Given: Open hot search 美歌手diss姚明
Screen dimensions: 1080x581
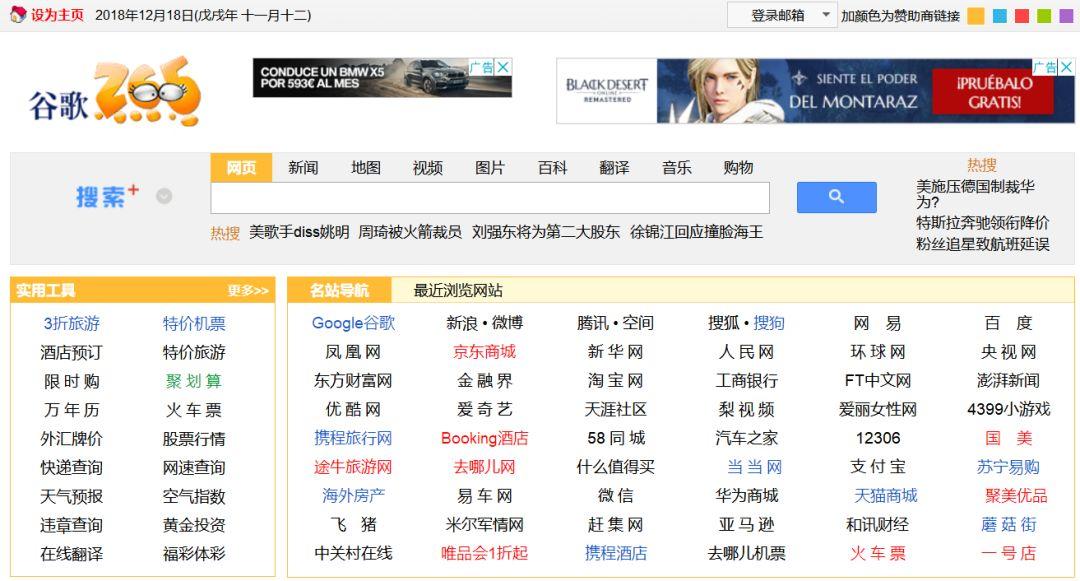Looking at the screenshot, I should pos(299,232).
